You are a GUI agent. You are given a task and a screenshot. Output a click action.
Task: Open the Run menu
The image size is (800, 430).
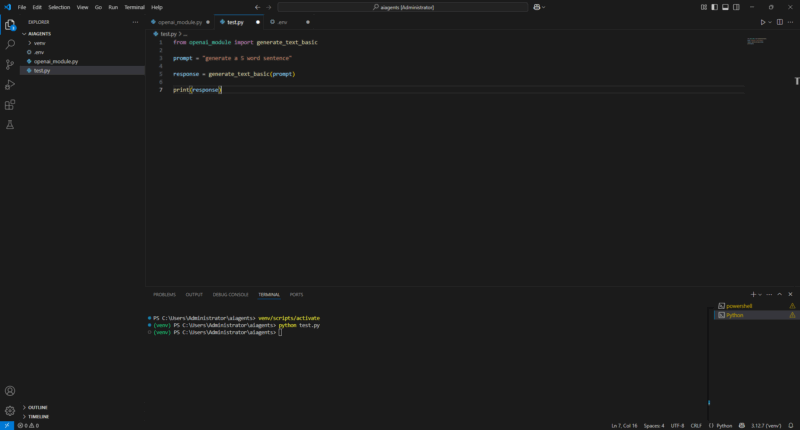pyautogui.click(x=113, y=7)
